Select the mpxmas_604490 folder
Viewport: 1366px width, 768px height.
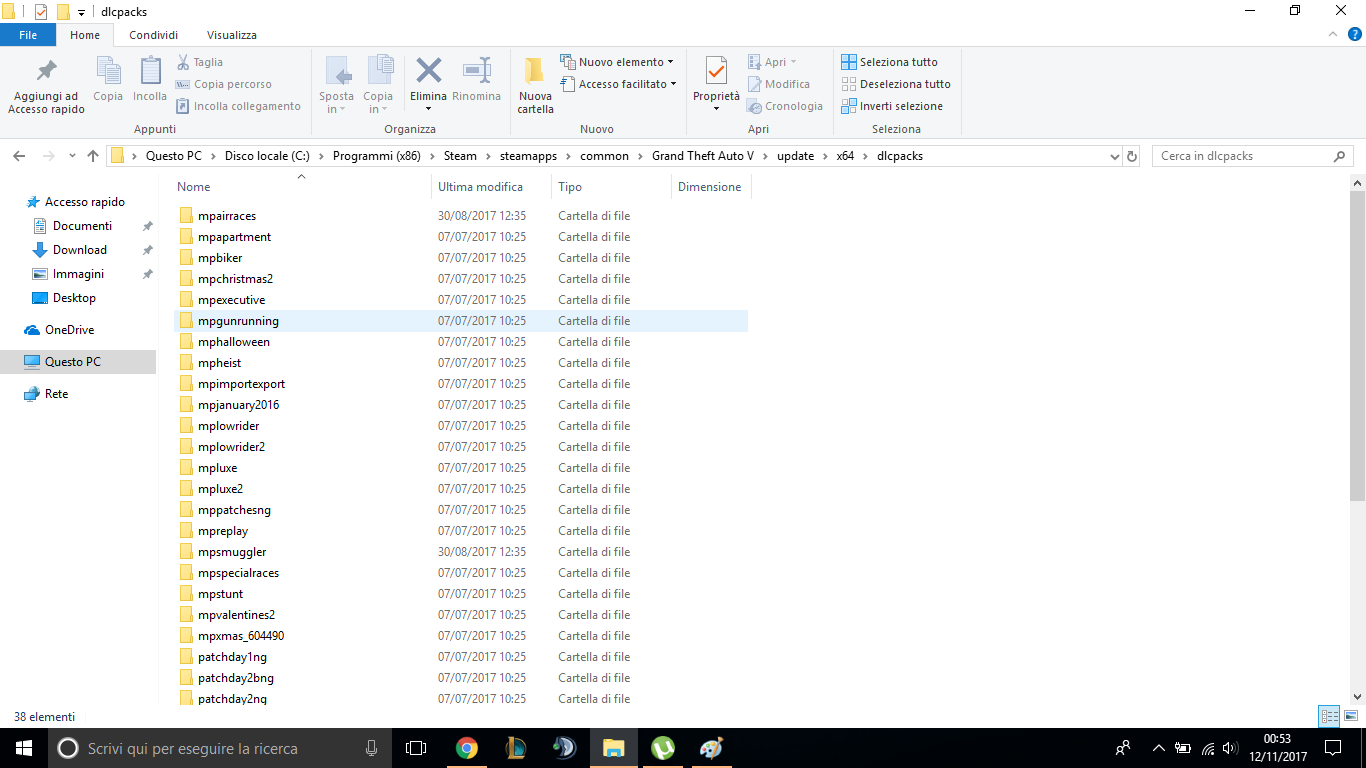coord(460,636)
